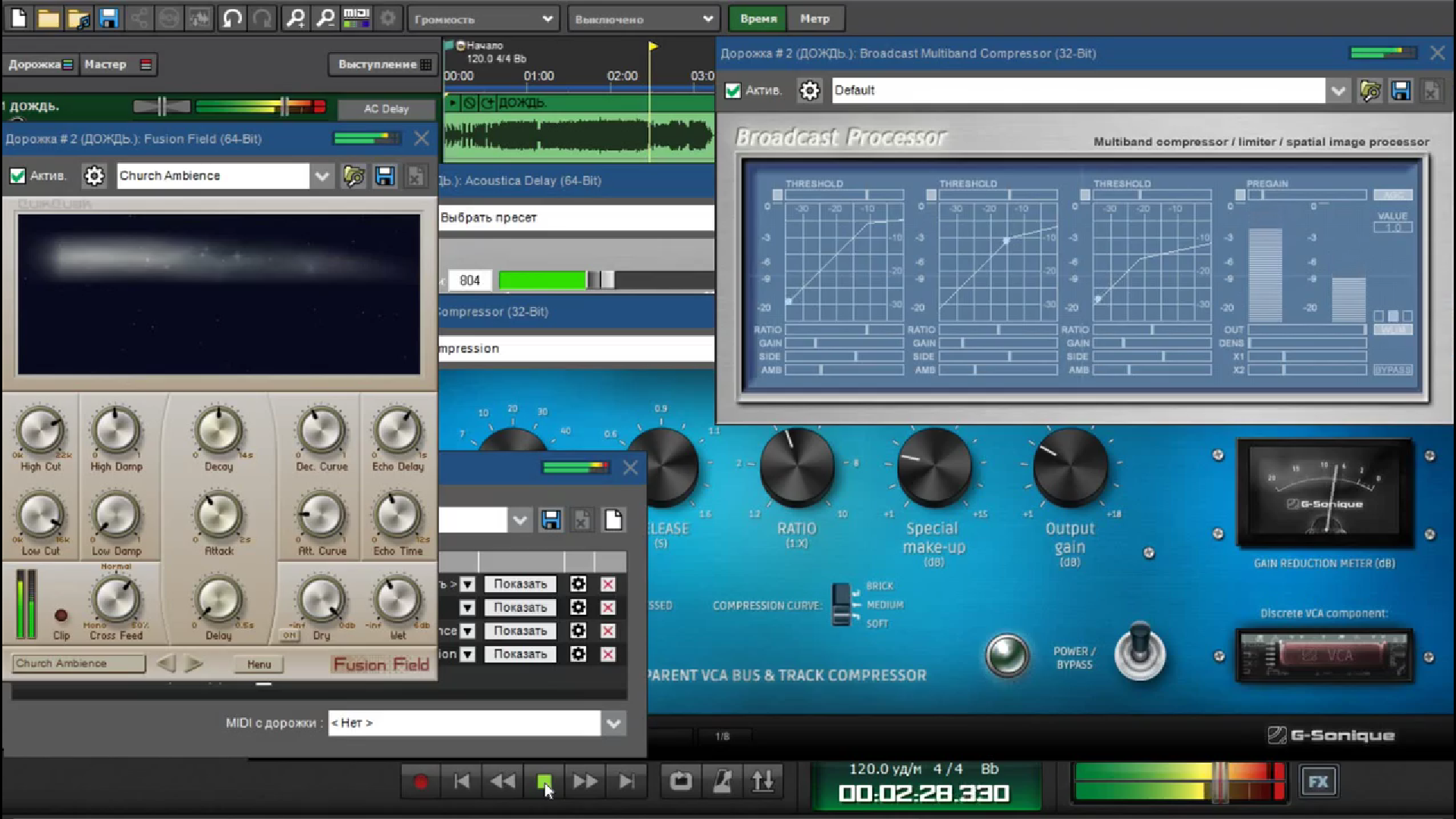Save the Broadcast Compressor preset with floppy icon
This screenshot has height=819, width=1456.
point(1401,90)
